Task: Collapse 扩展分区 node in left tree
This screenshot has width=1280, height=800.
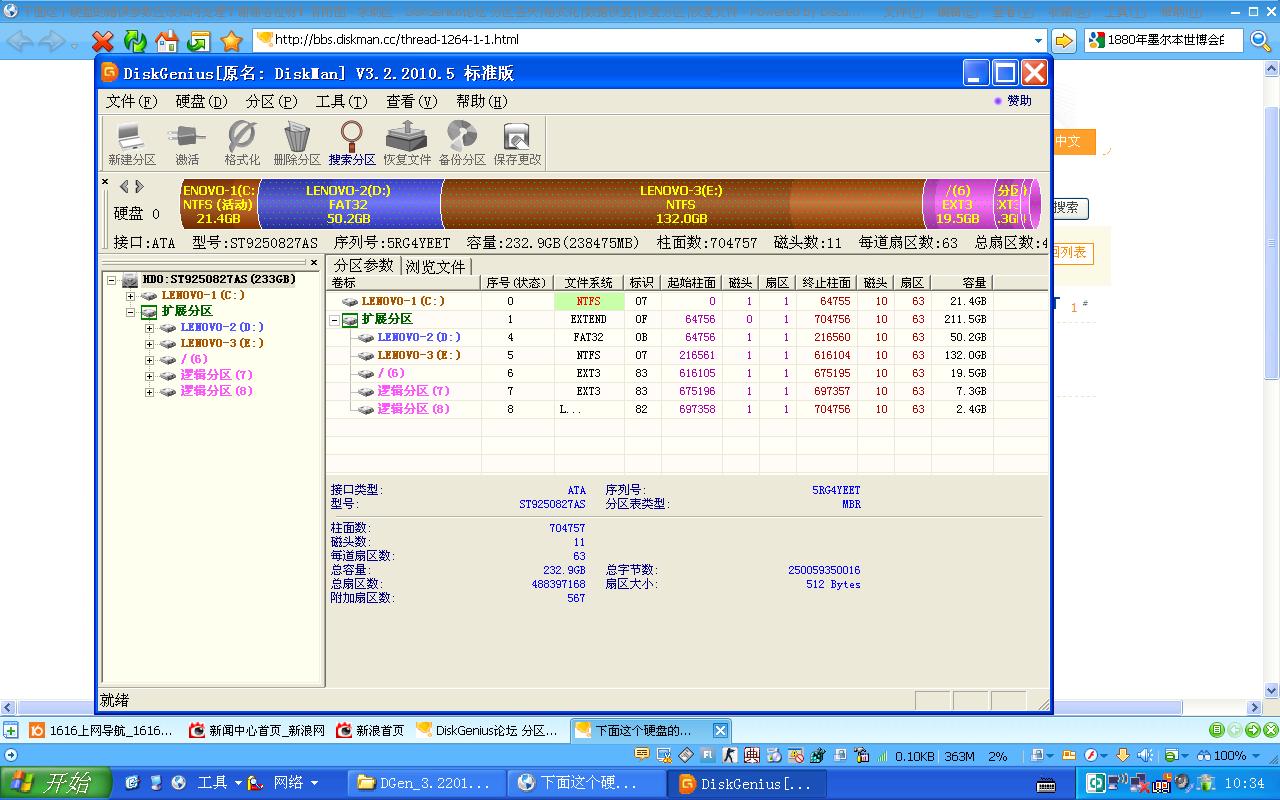Action: [130, 312]
